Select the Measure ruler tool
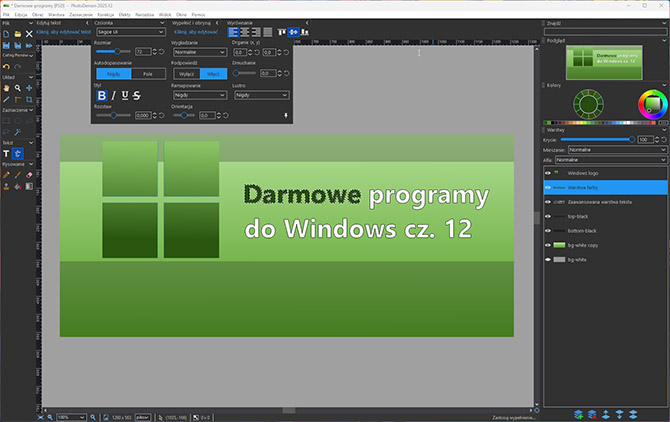670x422 pixels. coord(18,100)
